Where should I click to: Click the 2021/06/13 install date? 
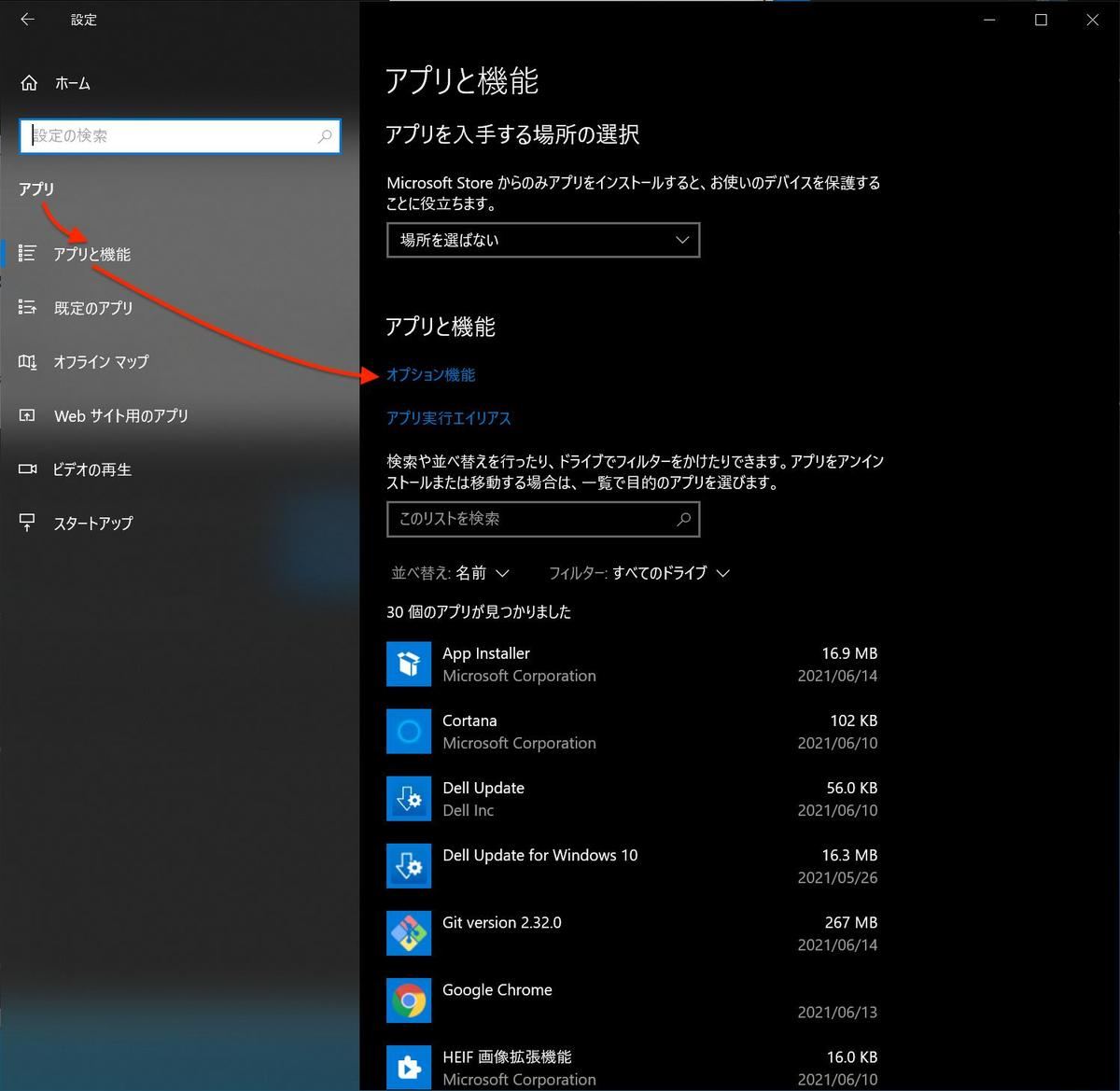(x=838, y=1012)
